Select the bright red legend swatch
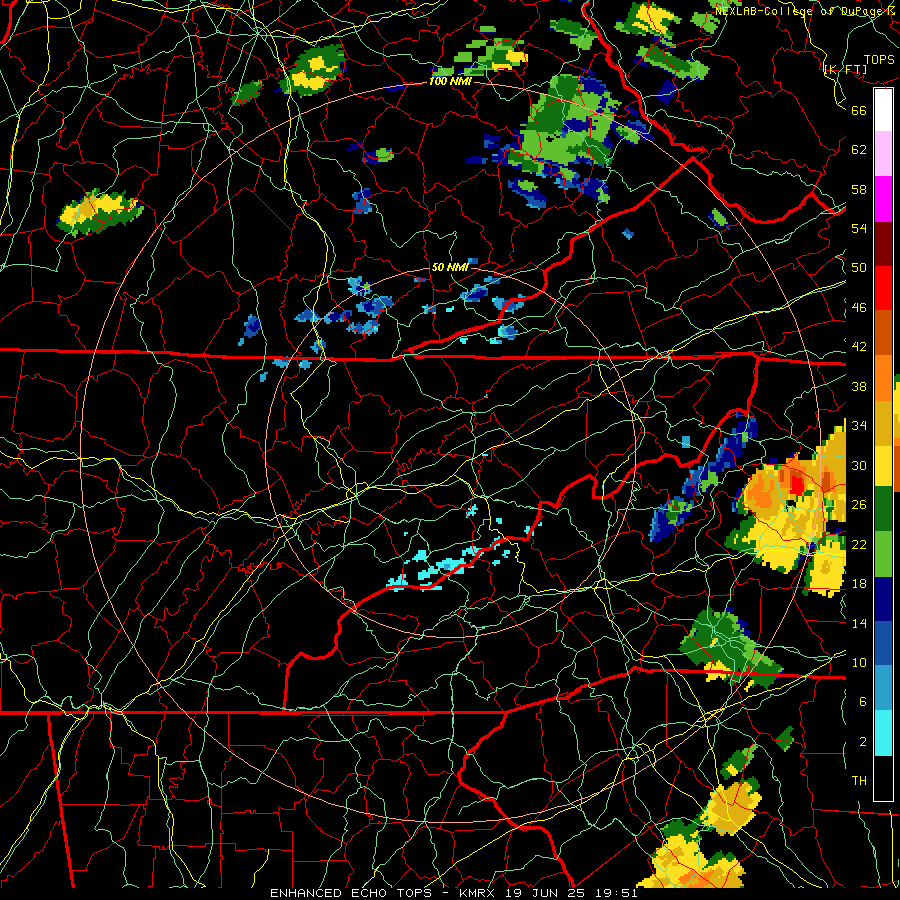Viewport: 900px width, 900px height. (883, 288)
